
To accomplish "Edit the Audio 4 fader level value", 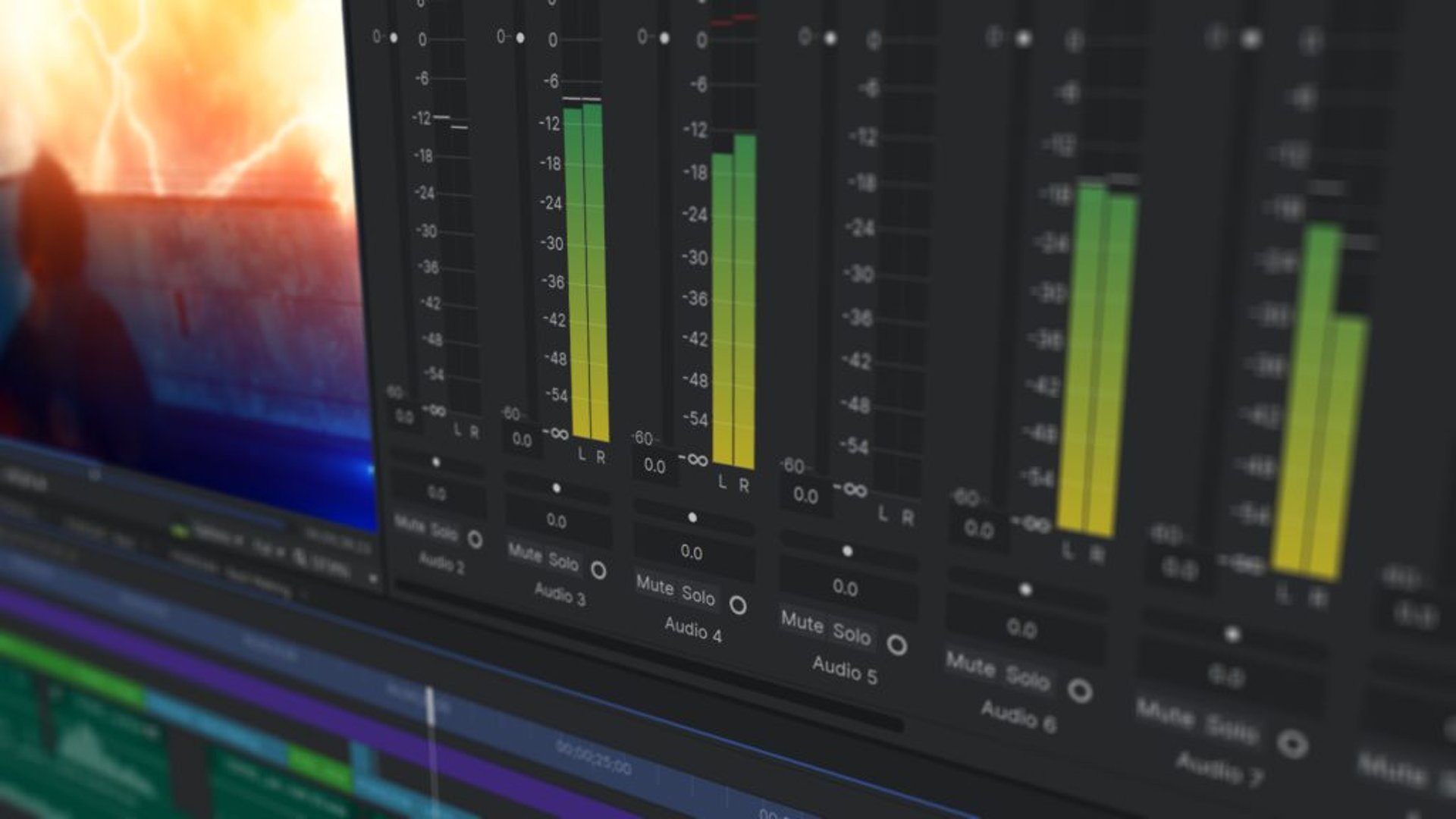I will tap(654, 466).
